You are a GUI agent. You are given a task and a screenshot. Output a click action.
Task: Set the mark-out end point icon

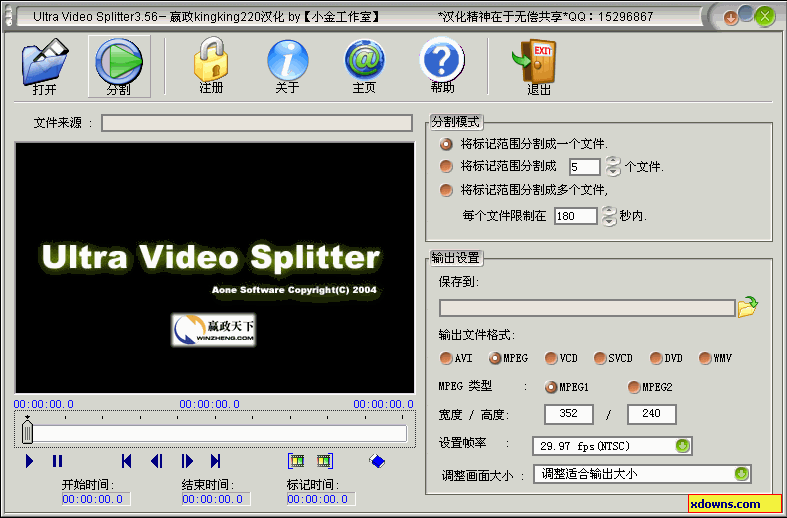(x=325, y=461)
